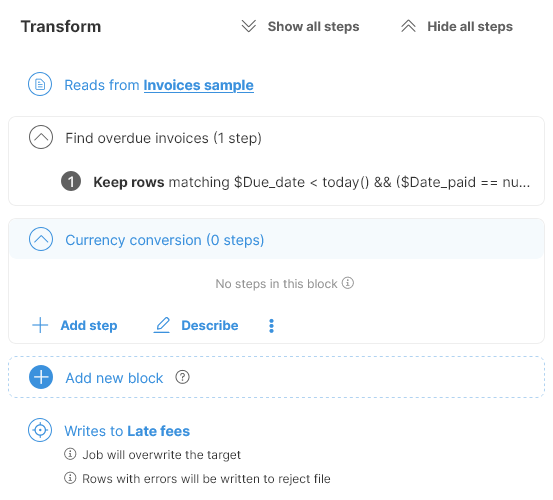Click Add step button text
Screen dimensions: 553x500
tap(89, 325)
